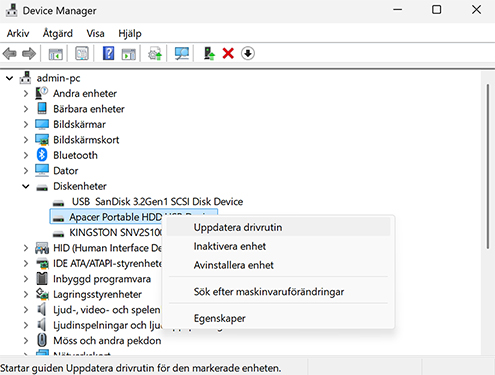The image size is (495, 375).
Task: Click the Andra enheter unknown device icon
Action: 42,93
